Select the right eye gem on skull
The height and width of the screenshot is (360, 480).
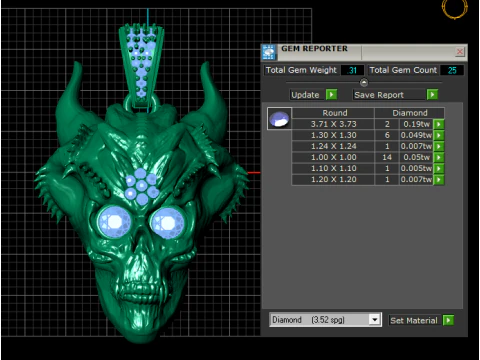click(x=167, y=223)
